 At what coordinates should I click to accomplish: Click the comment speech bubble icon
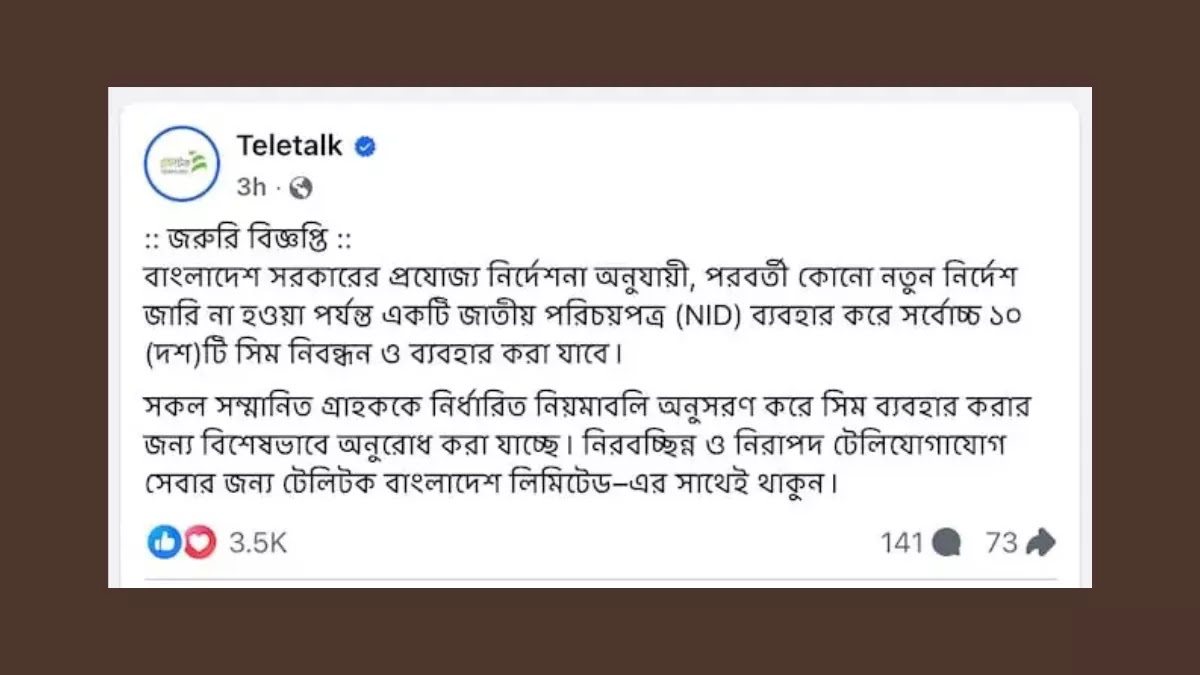(948, 543)
